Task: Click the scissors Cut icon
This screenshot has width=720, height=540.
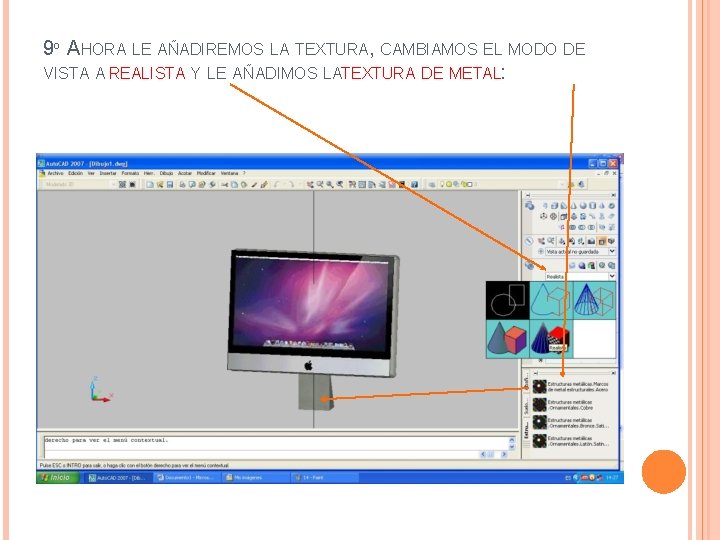Action: (x=225, y=185)
